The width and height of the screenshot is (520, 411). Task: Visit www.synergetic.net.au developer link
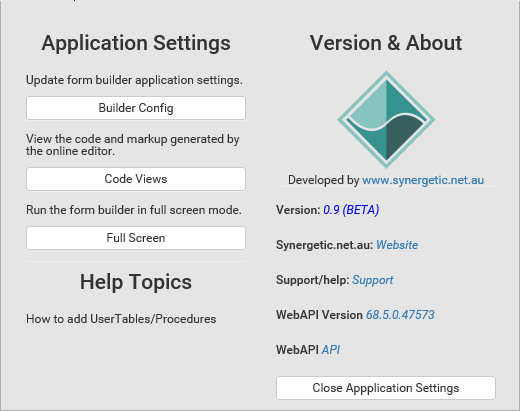click(423, 180)
